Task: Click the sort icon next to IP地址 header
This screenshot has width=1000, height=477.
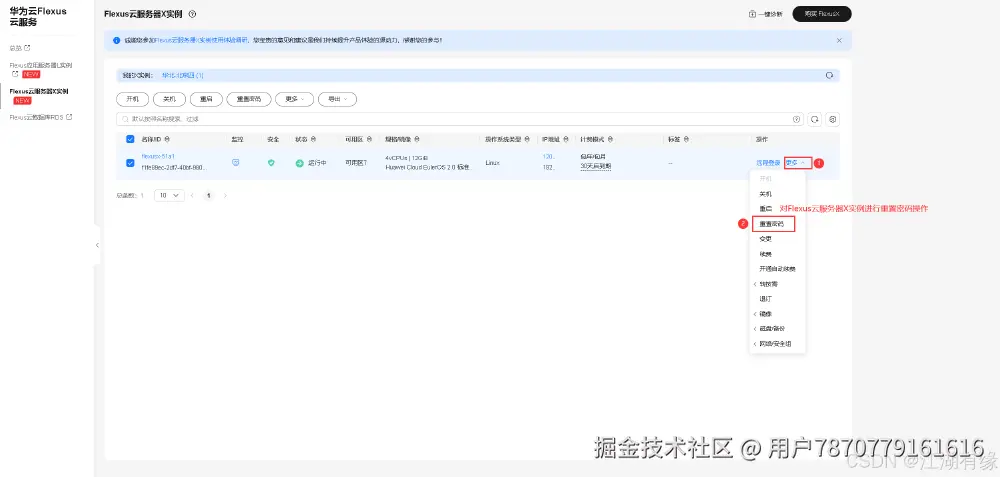Action: (x=564, y=139)
